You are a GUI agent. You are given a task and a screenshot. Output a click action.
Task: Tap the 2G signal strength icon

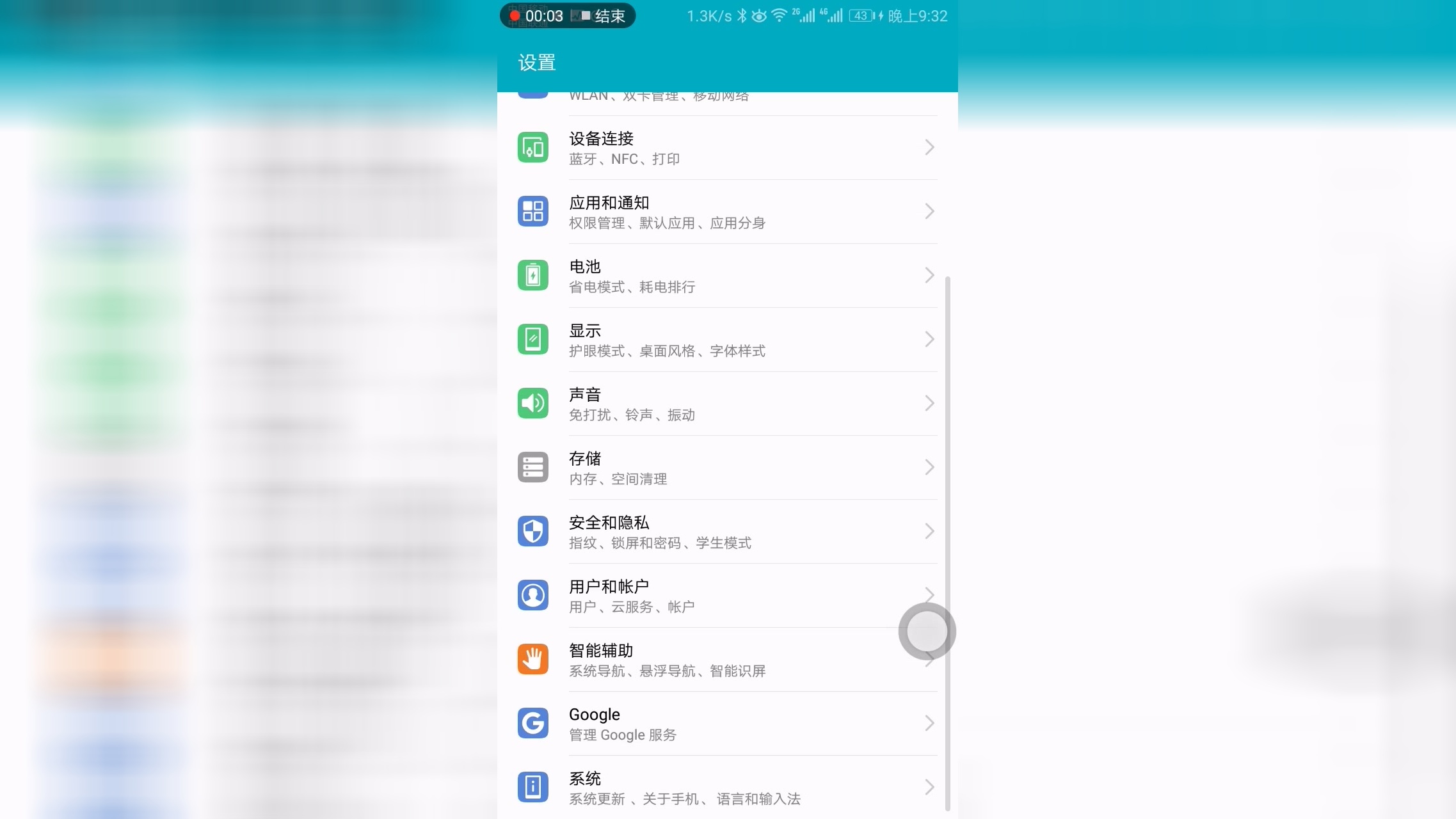click(803, 16)
